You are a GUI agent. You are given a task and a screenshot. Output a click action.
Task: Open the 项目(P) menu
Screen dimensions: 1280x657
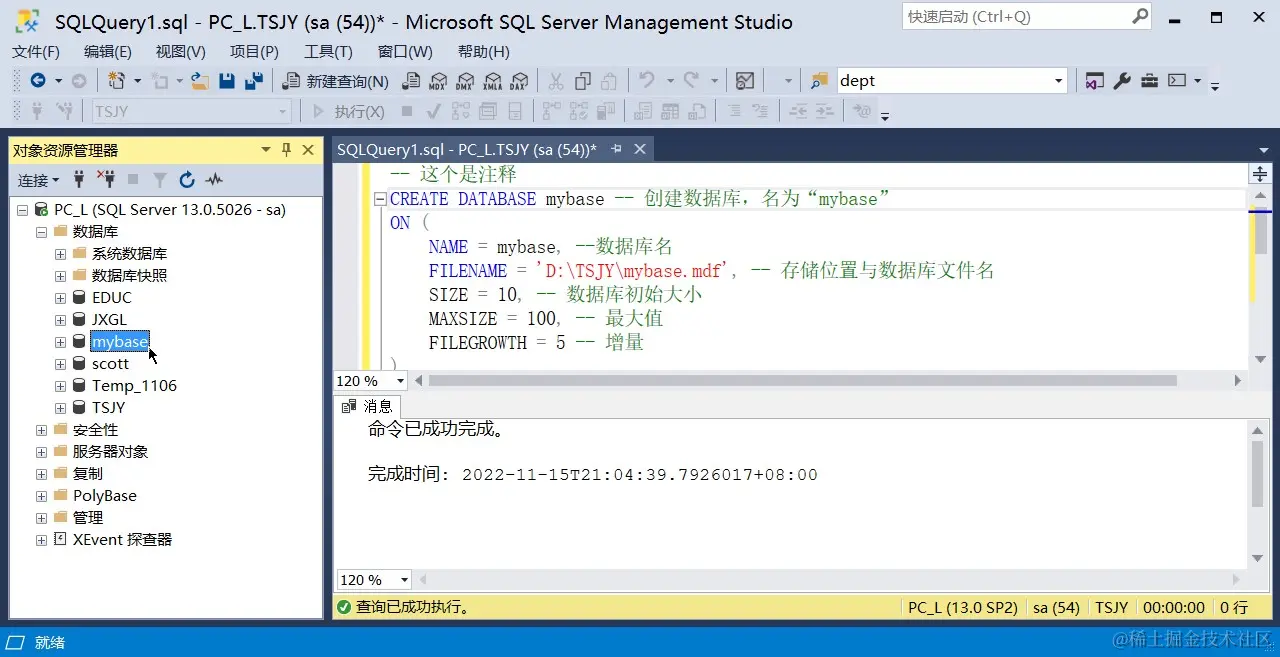(254, 52)
